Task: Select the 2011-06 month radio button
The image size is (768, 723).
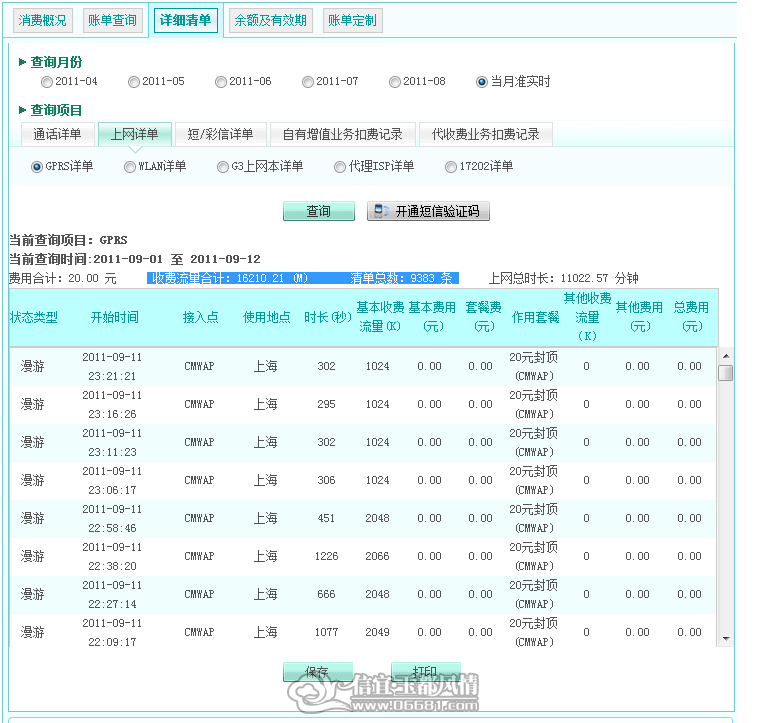Action: tap(220, 82)
